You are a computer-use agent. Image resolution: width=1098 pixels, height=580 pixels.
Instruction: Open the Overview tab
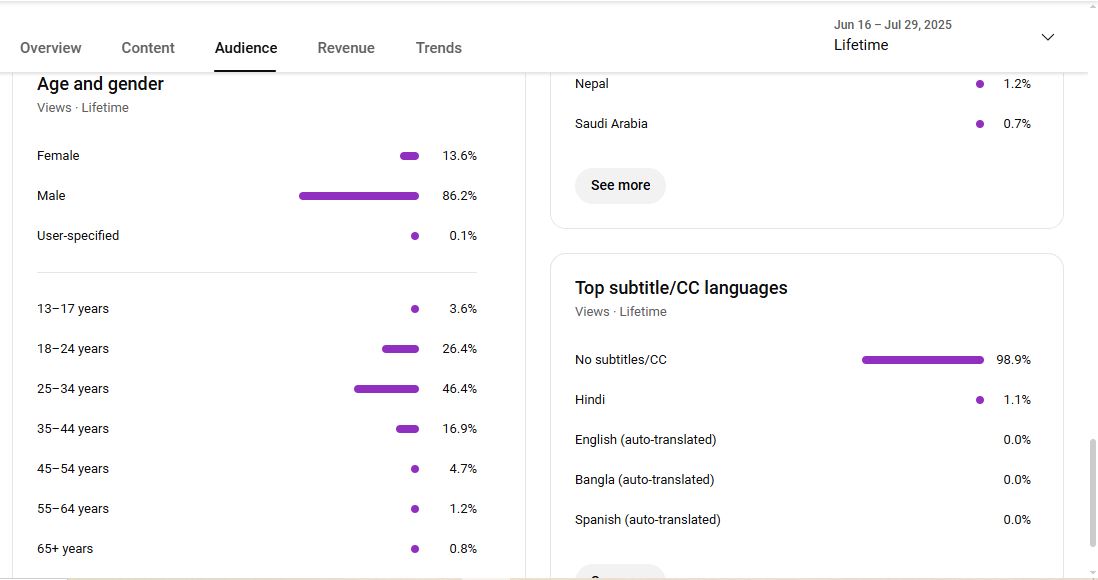tap(51, 48)
